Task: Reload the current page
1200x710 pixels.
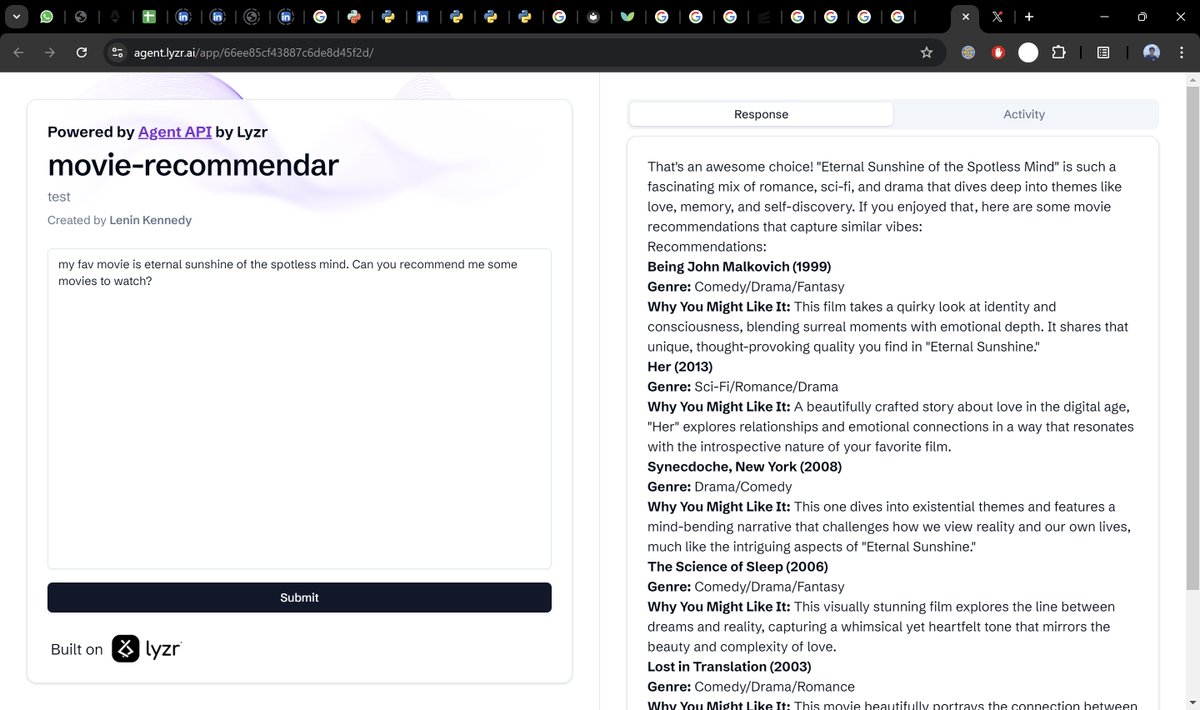Action: (82, 52)
